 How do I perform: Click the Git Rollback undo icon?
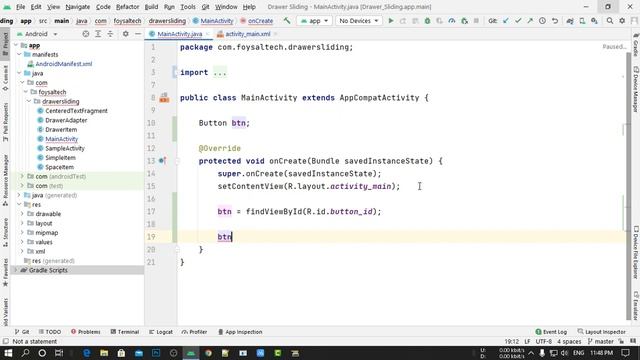[555, 20]
